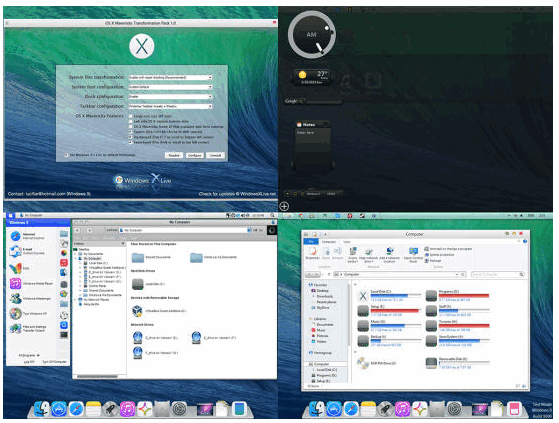Open Files and Settings Transfer Wizard
This screenshot has height=423, width=559.
click(x=29, y=328)
